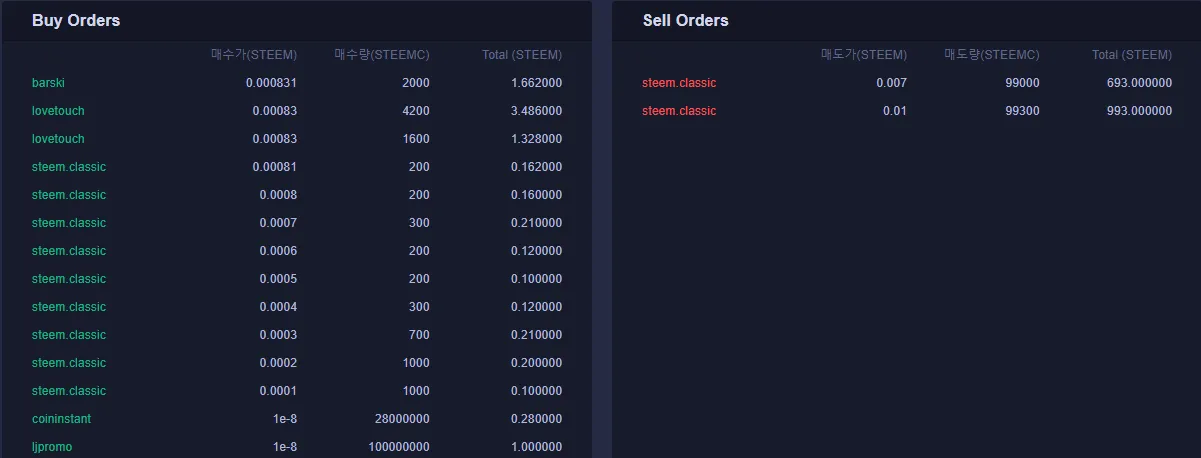The image size is (1201, 458).
Task: Click the 0.000831 price in barski's row
Action: coord(271,83)
